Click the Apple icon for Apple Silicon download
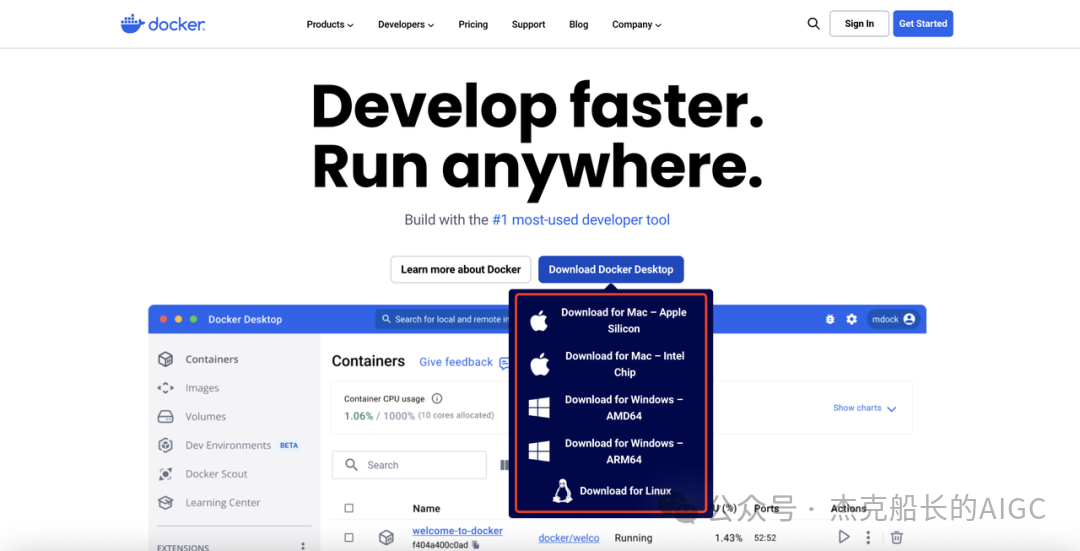The height and width of the screenshot is (551, 1080). (539, 320)
